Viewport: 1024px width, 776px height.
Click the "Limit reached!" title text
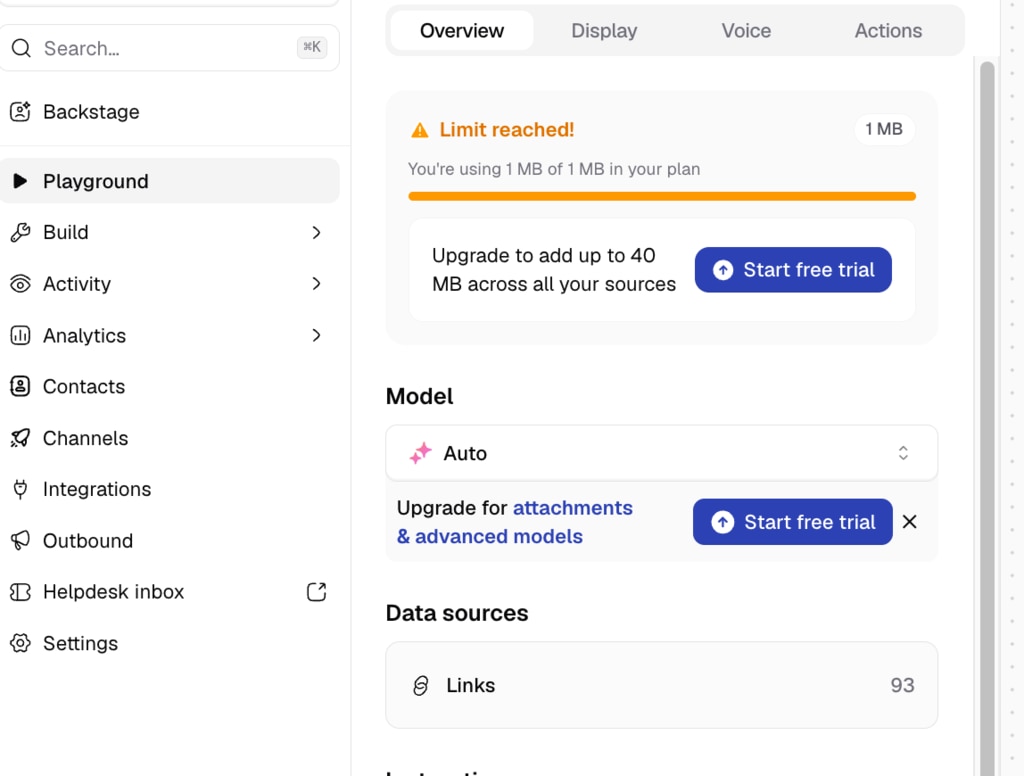click(507, 130)
